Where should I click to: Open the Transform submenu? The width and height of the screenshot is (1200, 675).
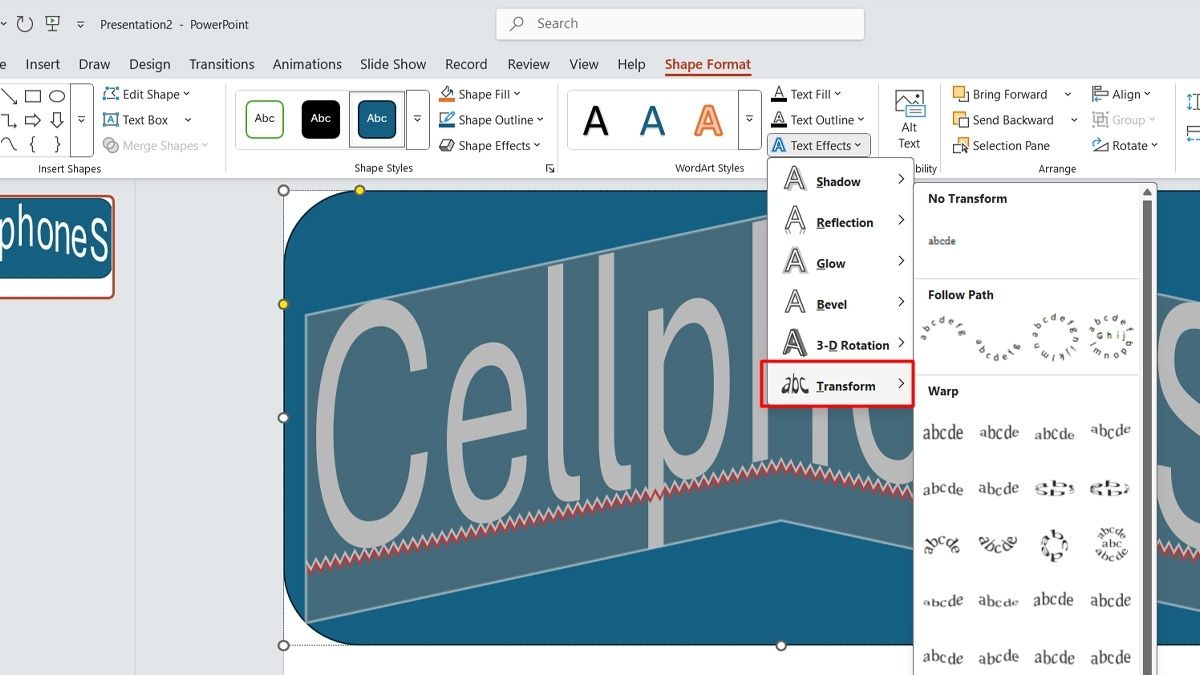pos(838,385)
